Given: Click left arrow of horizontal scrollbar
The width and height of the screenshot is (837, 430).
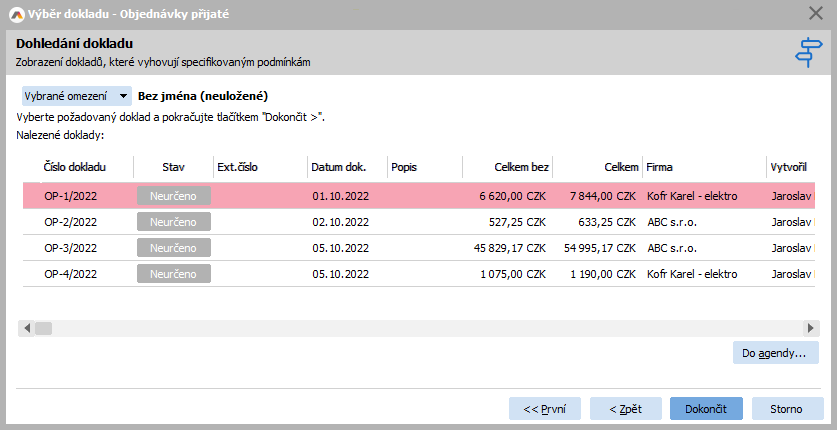Looking at the screenshot, I should [x=28, y=328].
